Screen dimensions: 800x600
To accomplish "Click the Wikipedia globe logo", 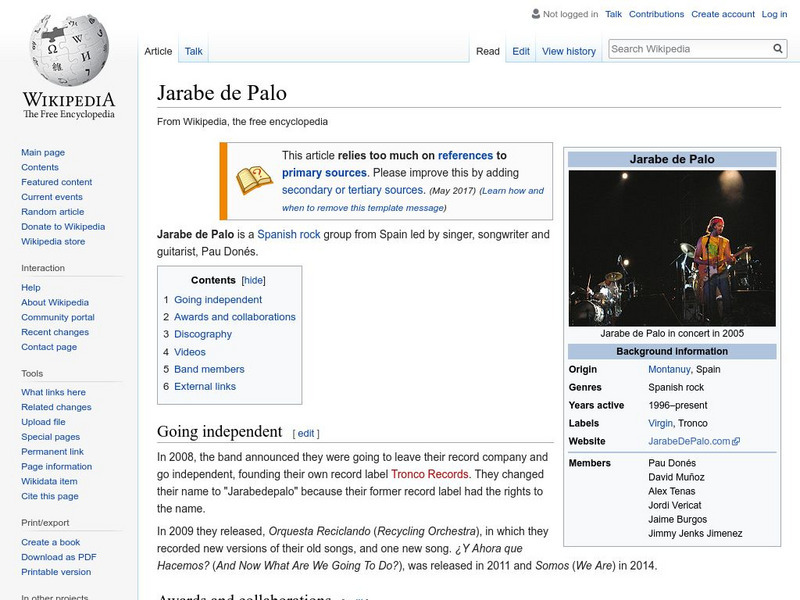I will tap(68, 50).
